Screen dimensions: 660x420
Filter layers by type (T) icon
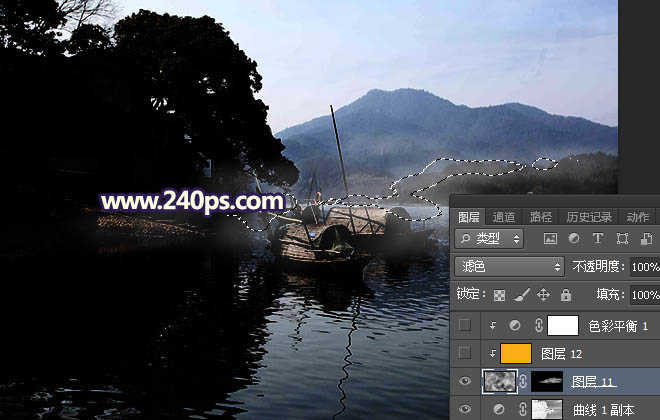[x=598, y=239]
